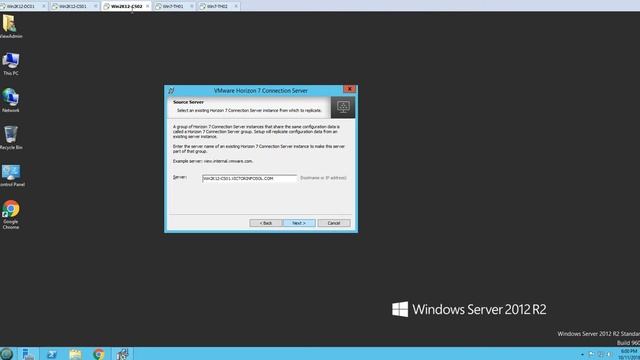Click Next in the Connection Server wizard
The image size is (640, 360).
[x=299, y=223]
